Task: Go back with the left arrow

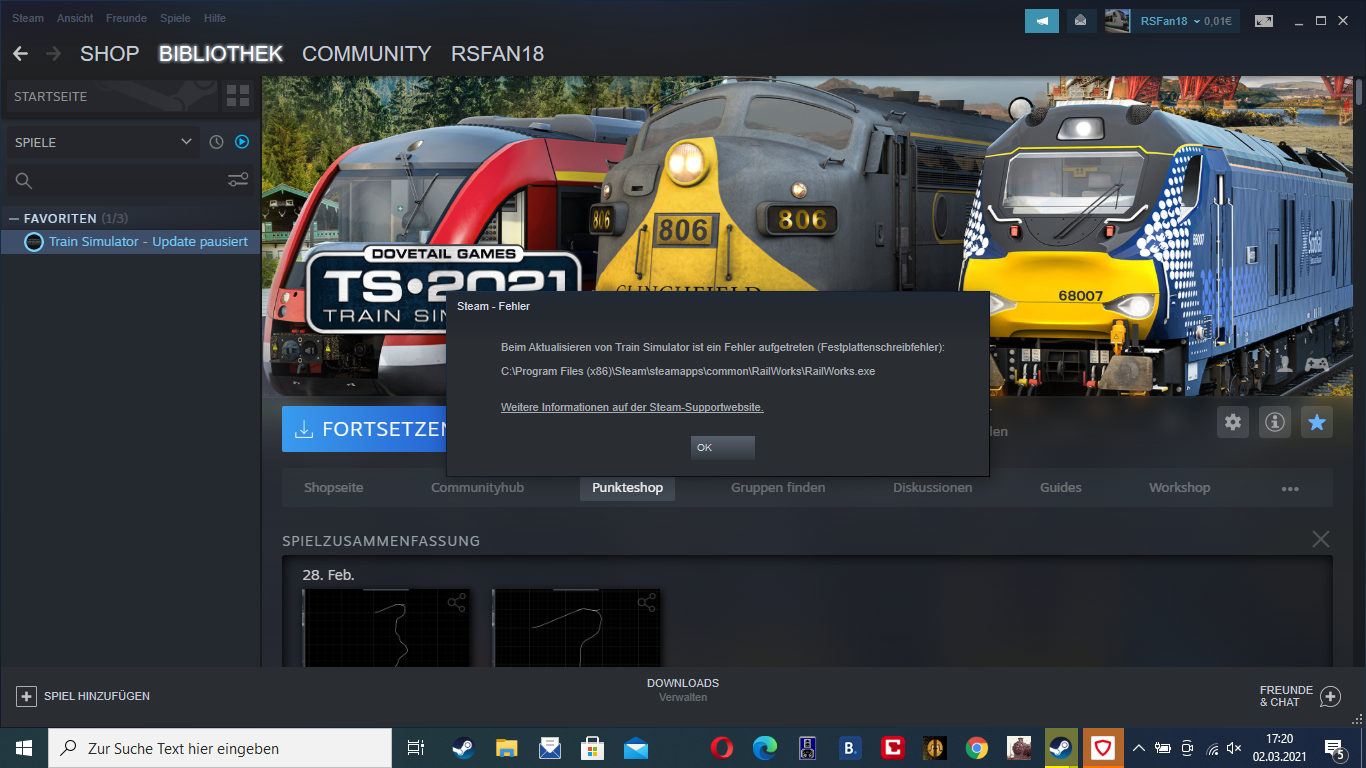Action: 20,54
